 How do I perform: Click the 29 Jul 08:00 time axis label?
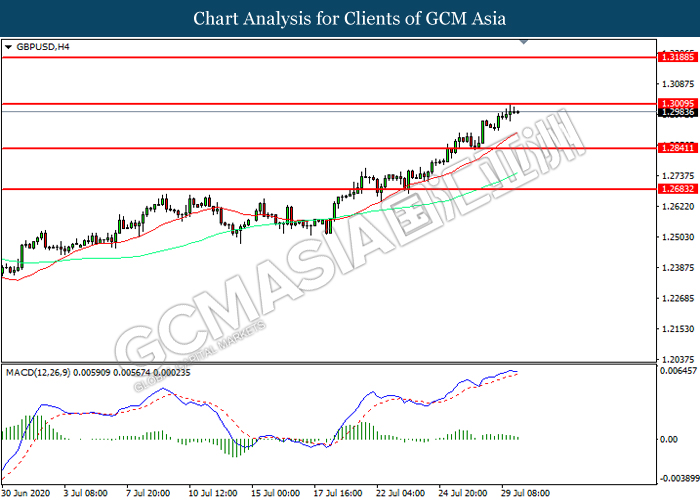pos(523,493)
